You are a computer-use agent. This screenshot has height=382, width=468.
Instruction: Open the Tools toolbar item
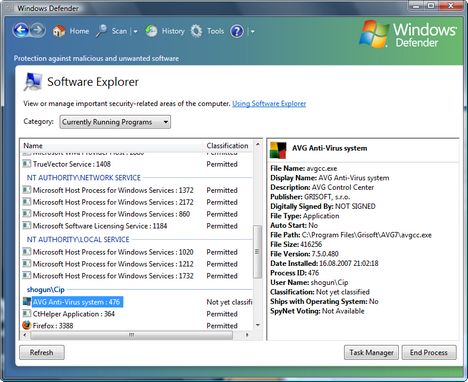point(215,31)
